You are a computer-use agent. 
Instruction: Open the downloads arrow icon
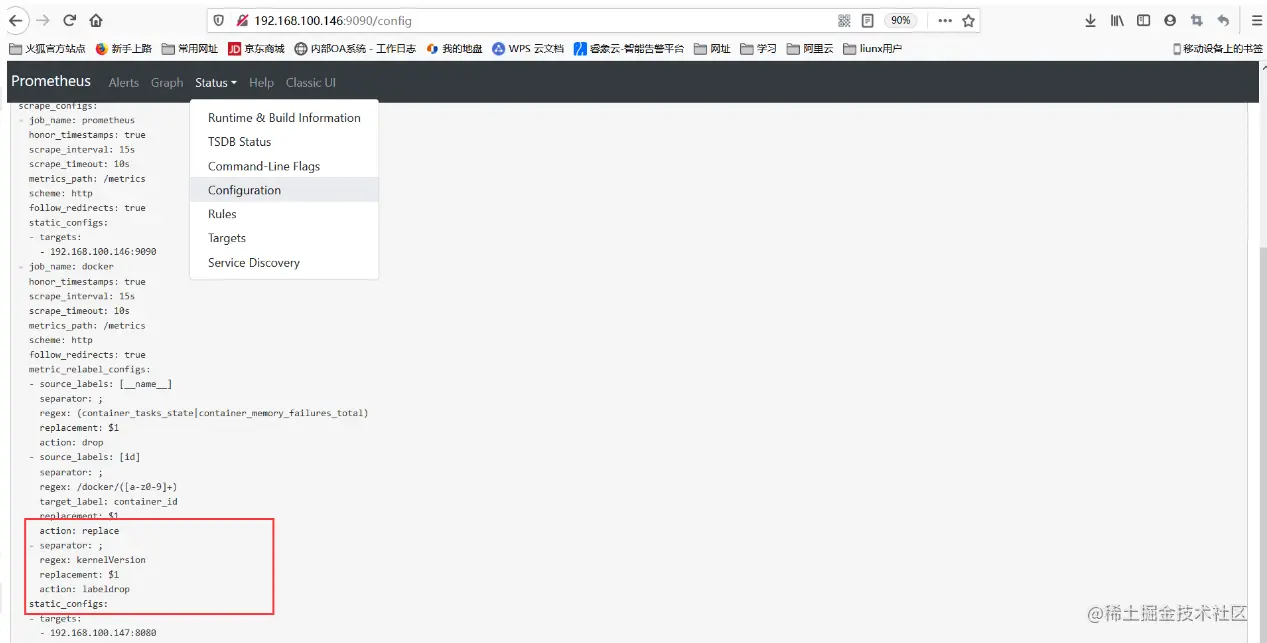tap(1090, 20)
